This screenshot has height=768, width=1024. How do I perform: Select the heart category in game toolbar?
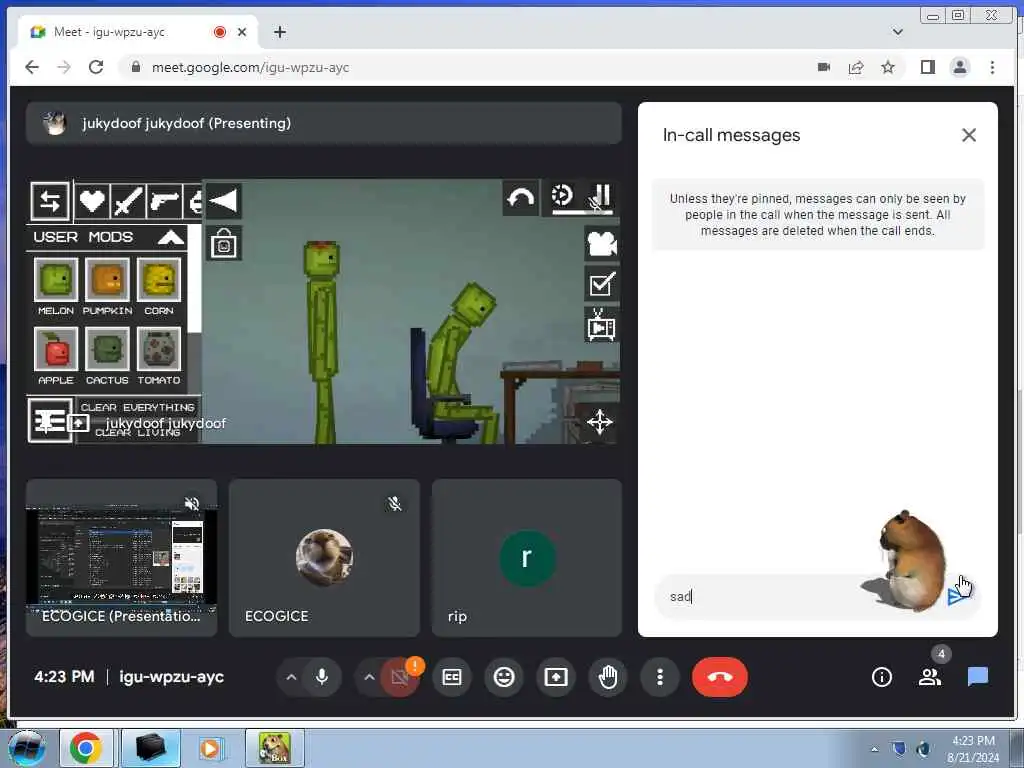91,200
